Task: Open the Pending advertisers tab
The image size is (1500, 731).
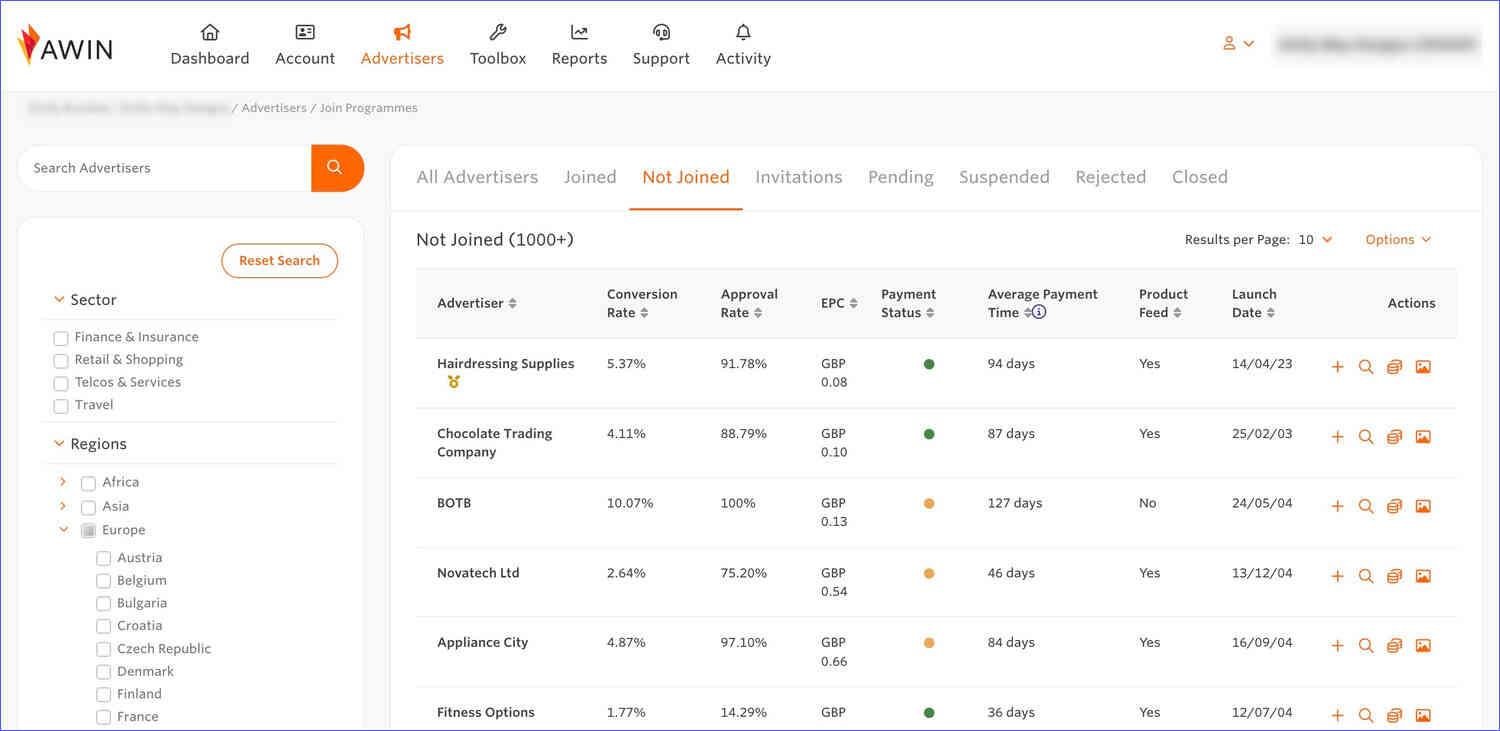Action: tap(900, 176)
